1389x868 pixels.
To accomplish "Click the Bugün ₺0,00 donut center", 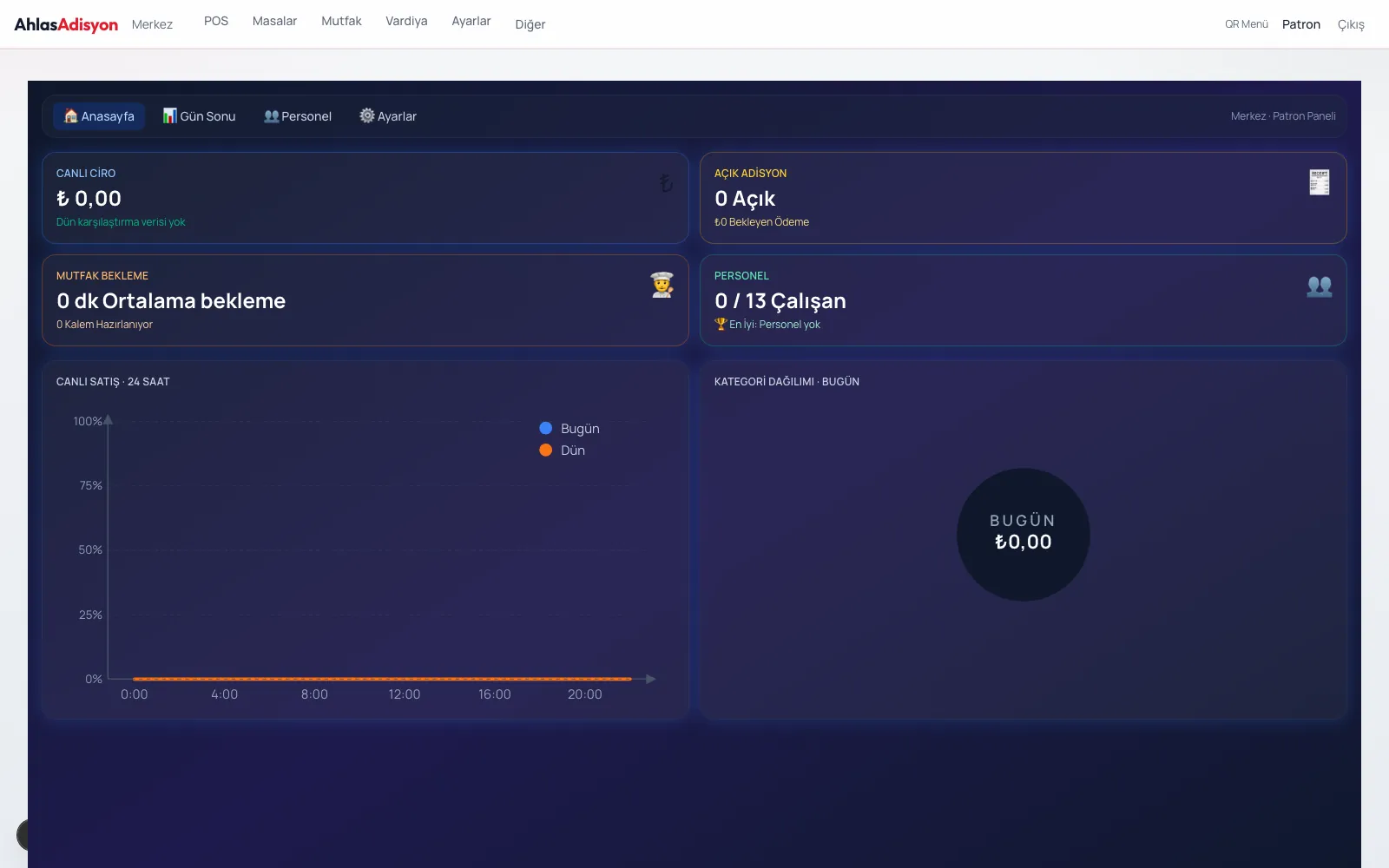I will tap(1024, 535).
